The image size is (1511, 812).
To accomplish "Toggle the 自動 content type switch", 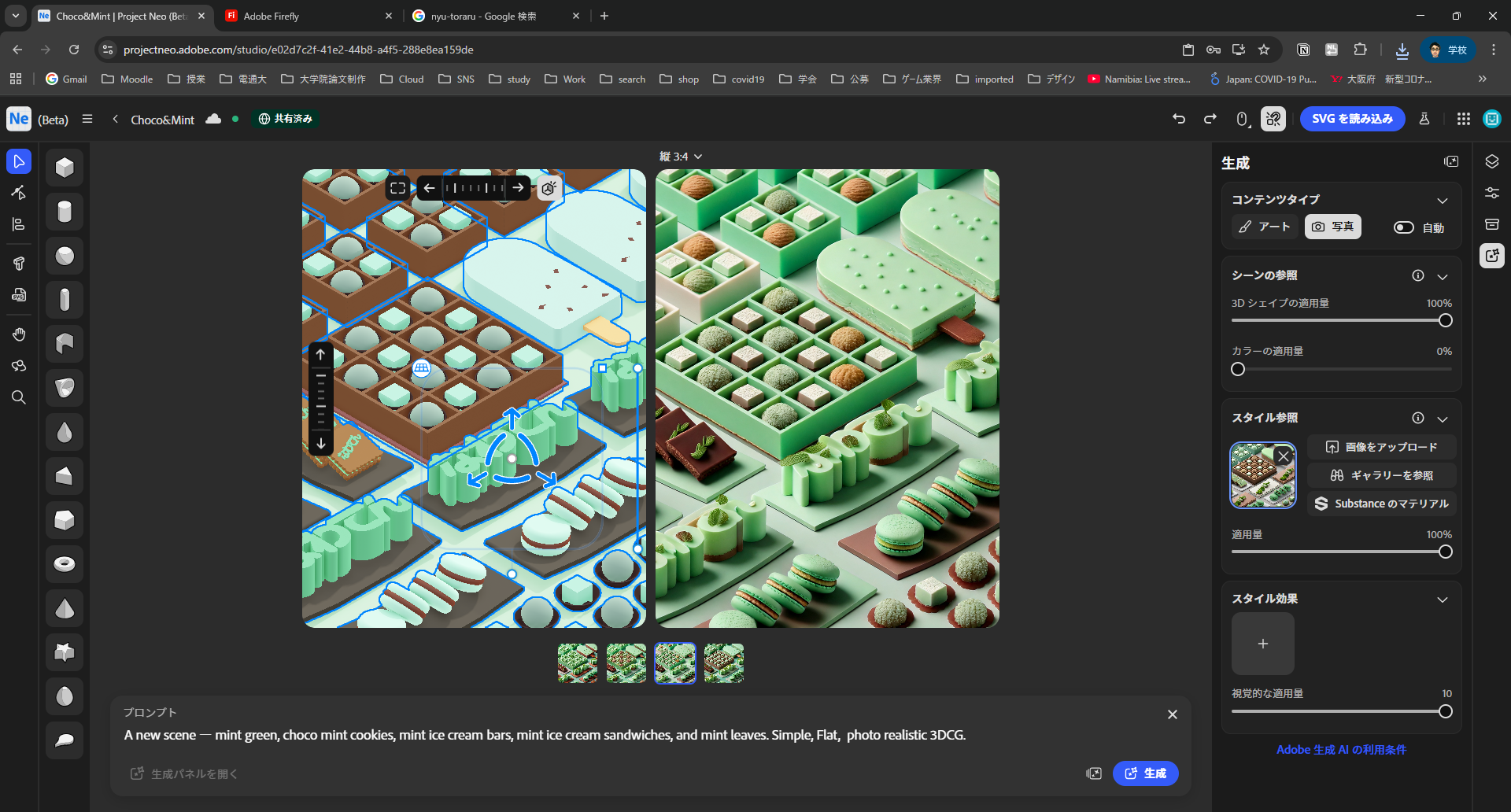I will click(1404, 227).
